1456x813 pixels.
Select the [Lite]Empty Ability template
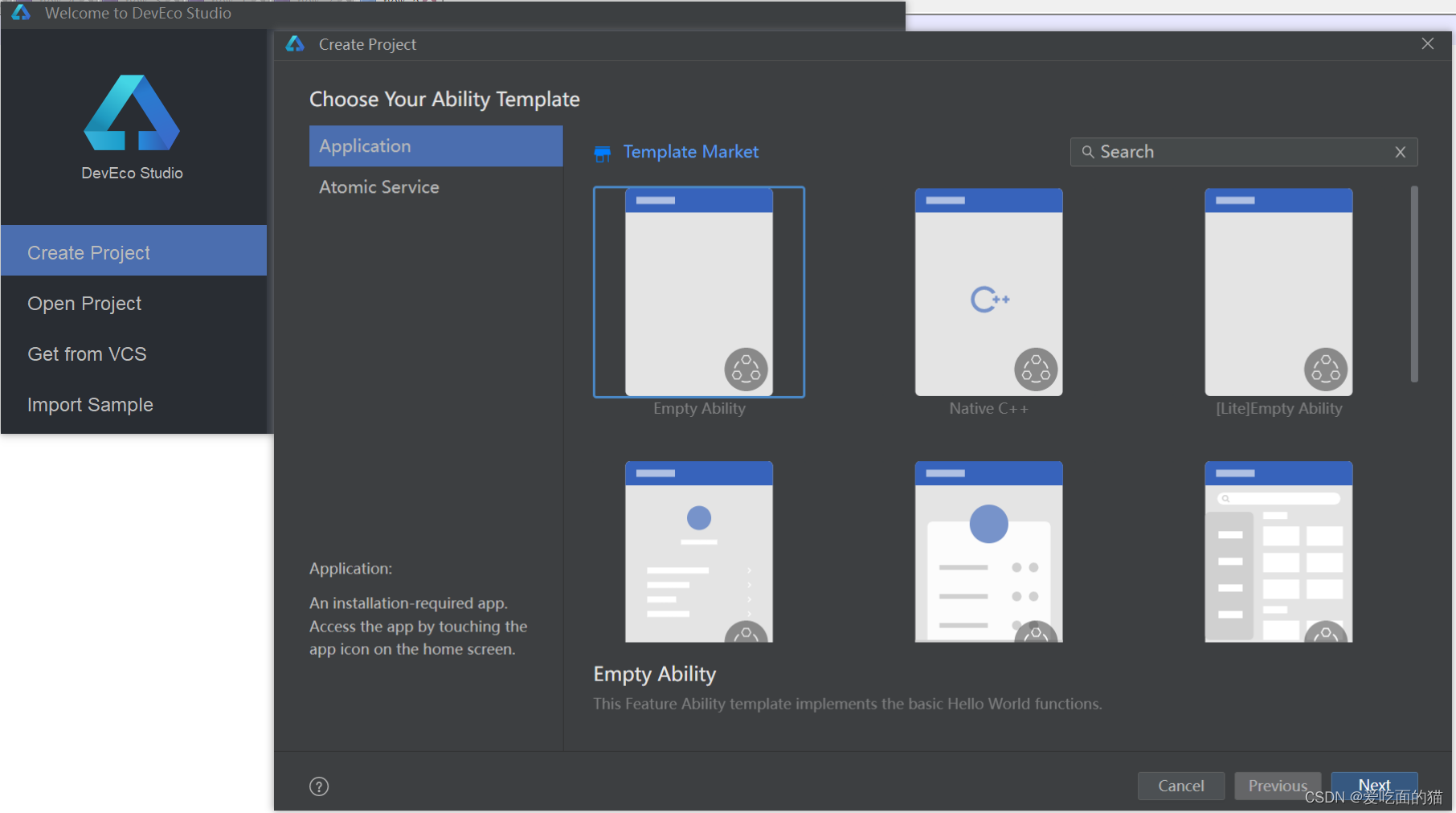pos(1278,292)
